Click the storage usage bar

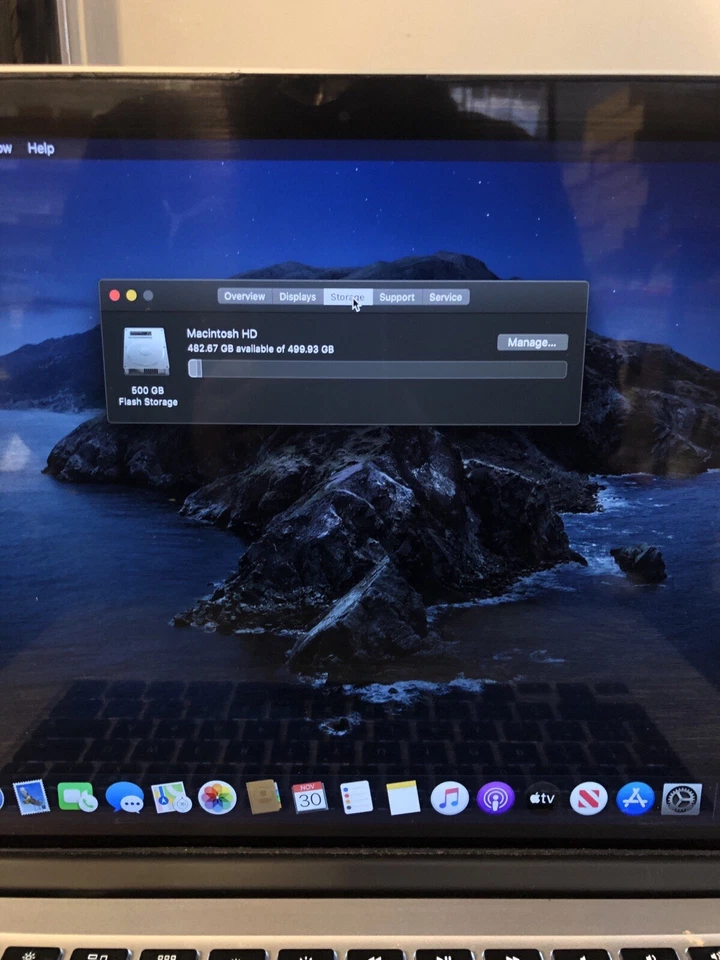(x=378, y=369)
